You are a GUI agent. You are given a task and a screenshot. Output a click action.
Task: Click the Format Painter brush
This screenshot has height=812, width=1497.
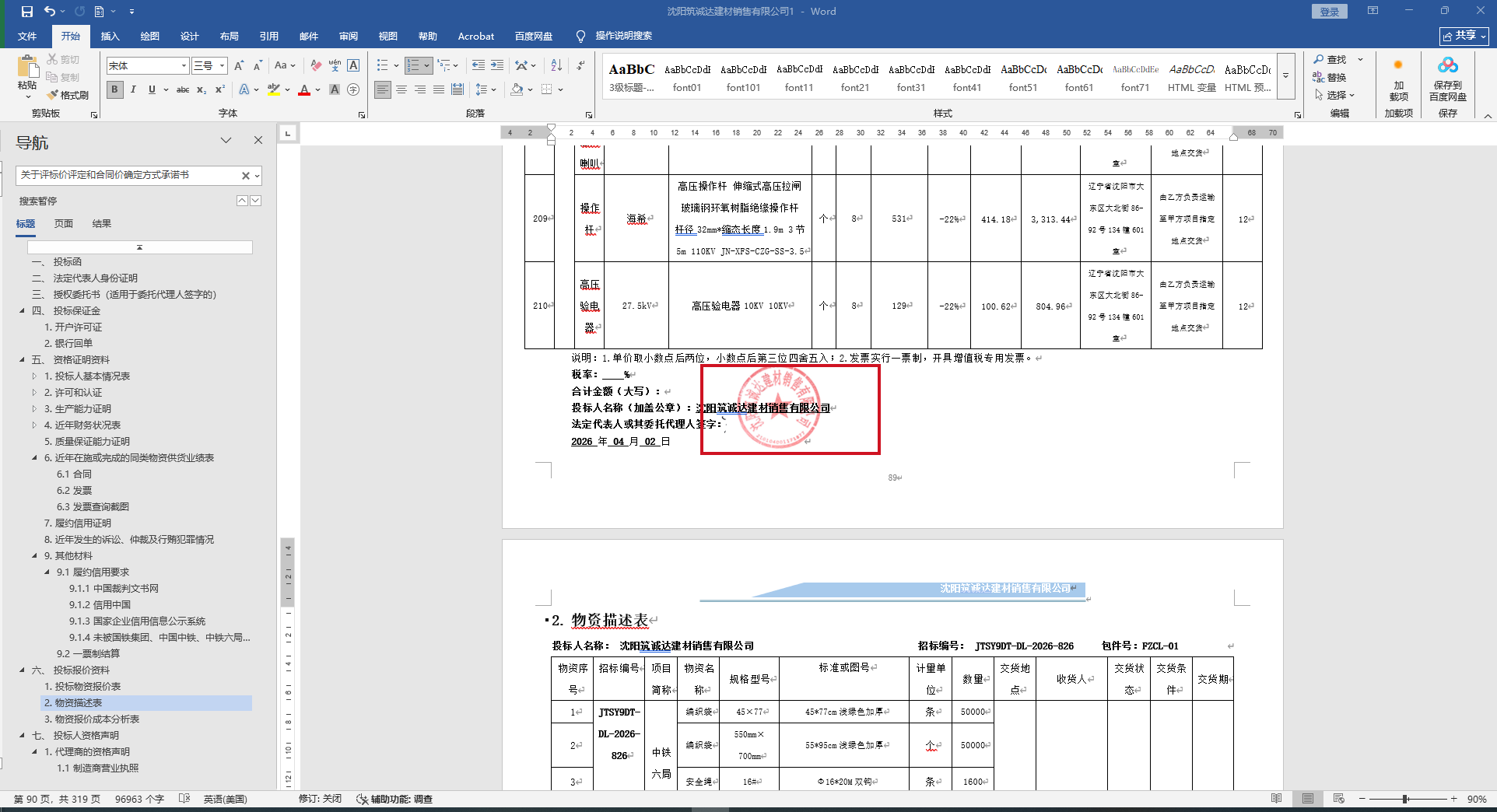pos(68,95)
